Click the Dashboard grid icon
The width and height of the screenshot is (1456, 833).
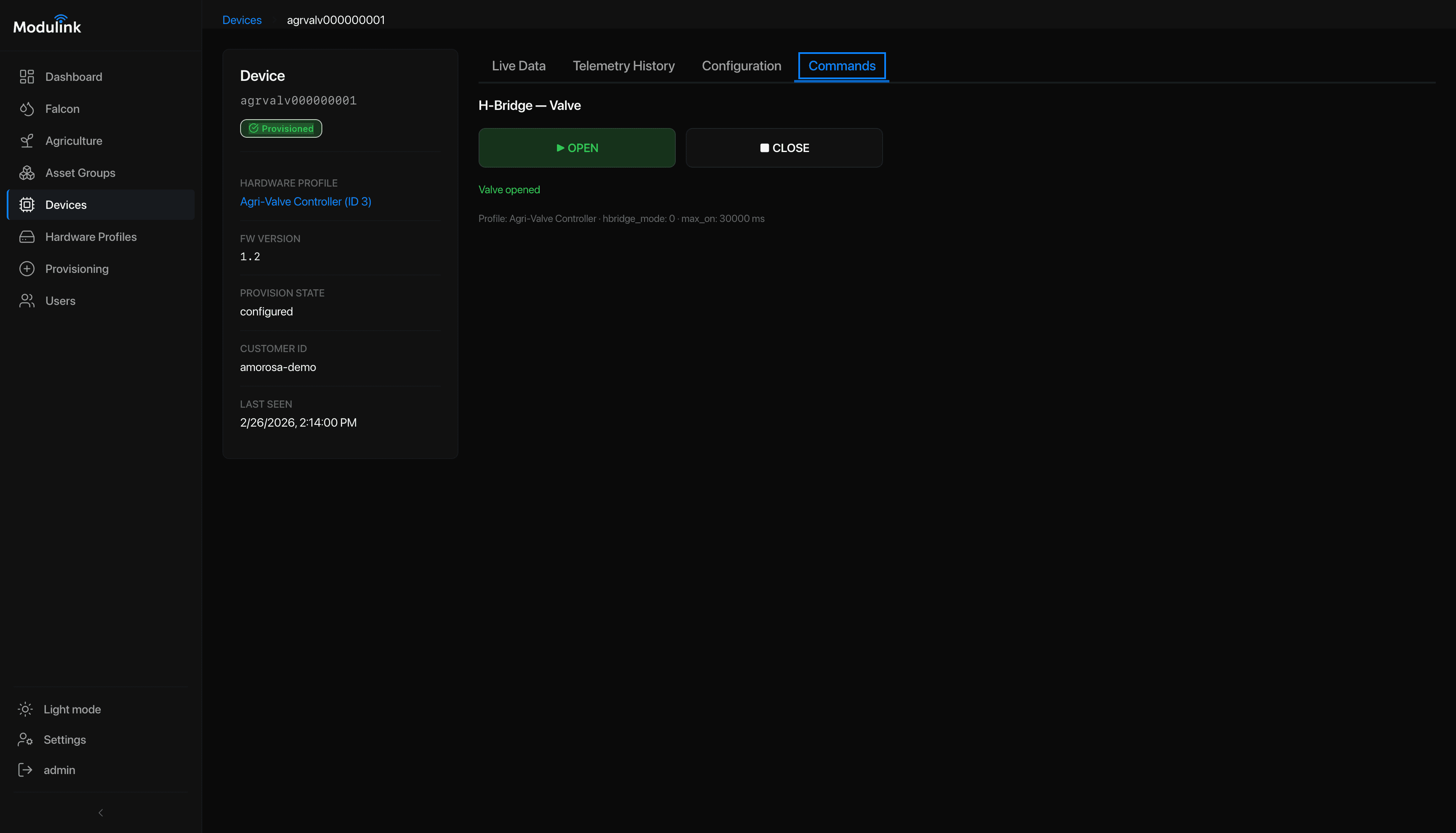coord(27,77)
